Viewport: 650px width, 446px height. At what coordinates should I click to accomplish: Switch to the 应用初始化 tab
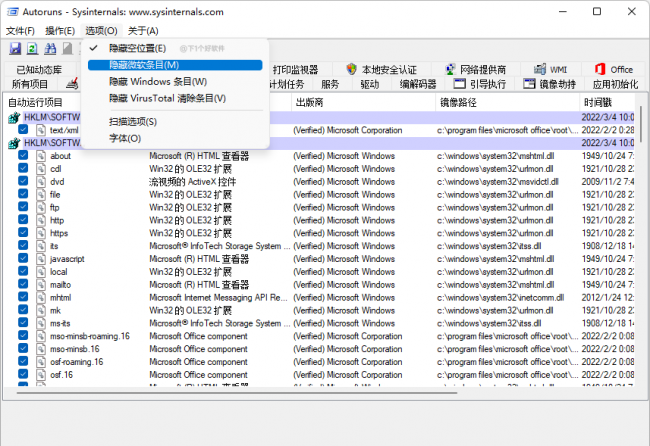615,84
